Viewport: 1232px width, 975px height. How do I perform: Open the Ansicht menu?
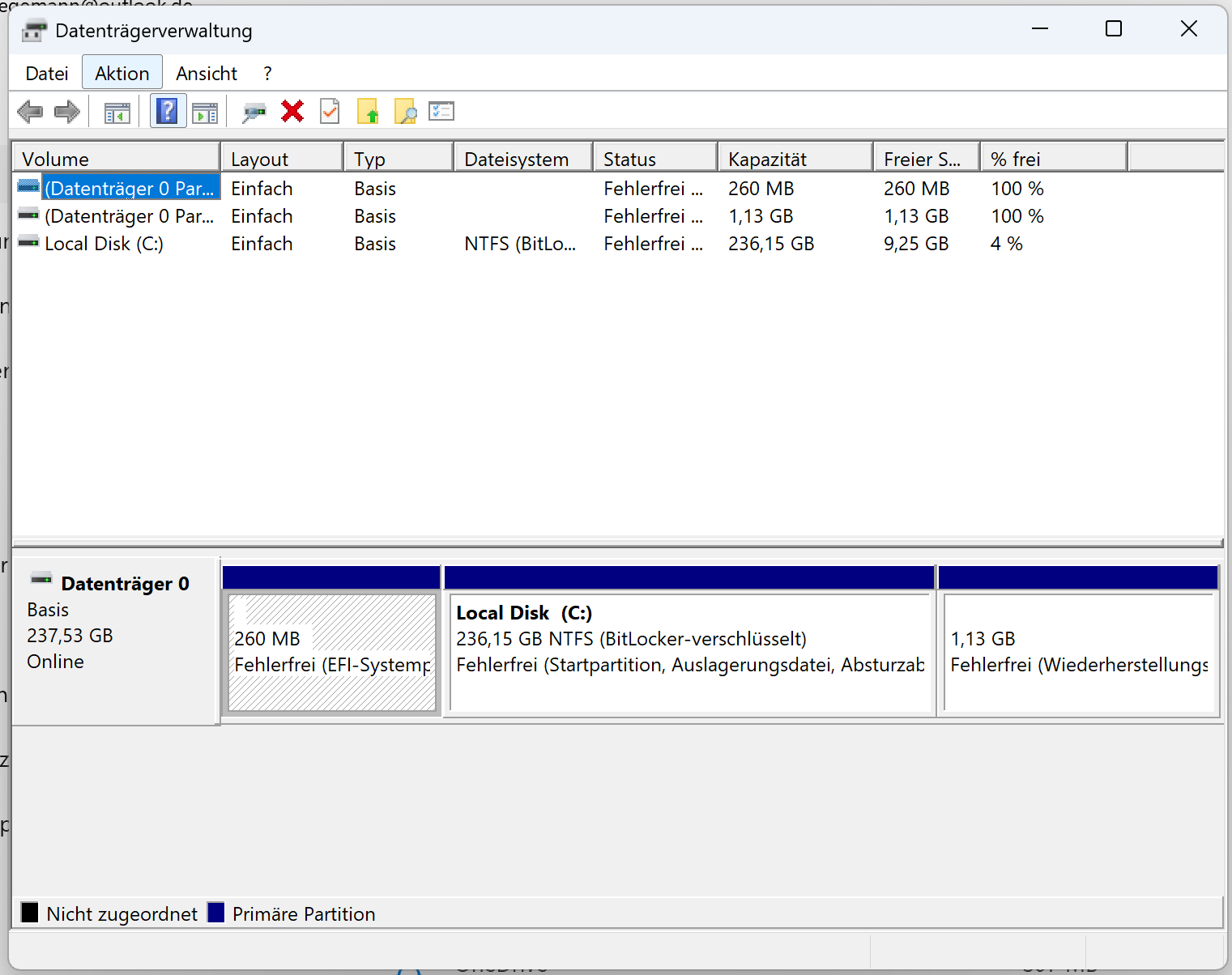(207, 74)
